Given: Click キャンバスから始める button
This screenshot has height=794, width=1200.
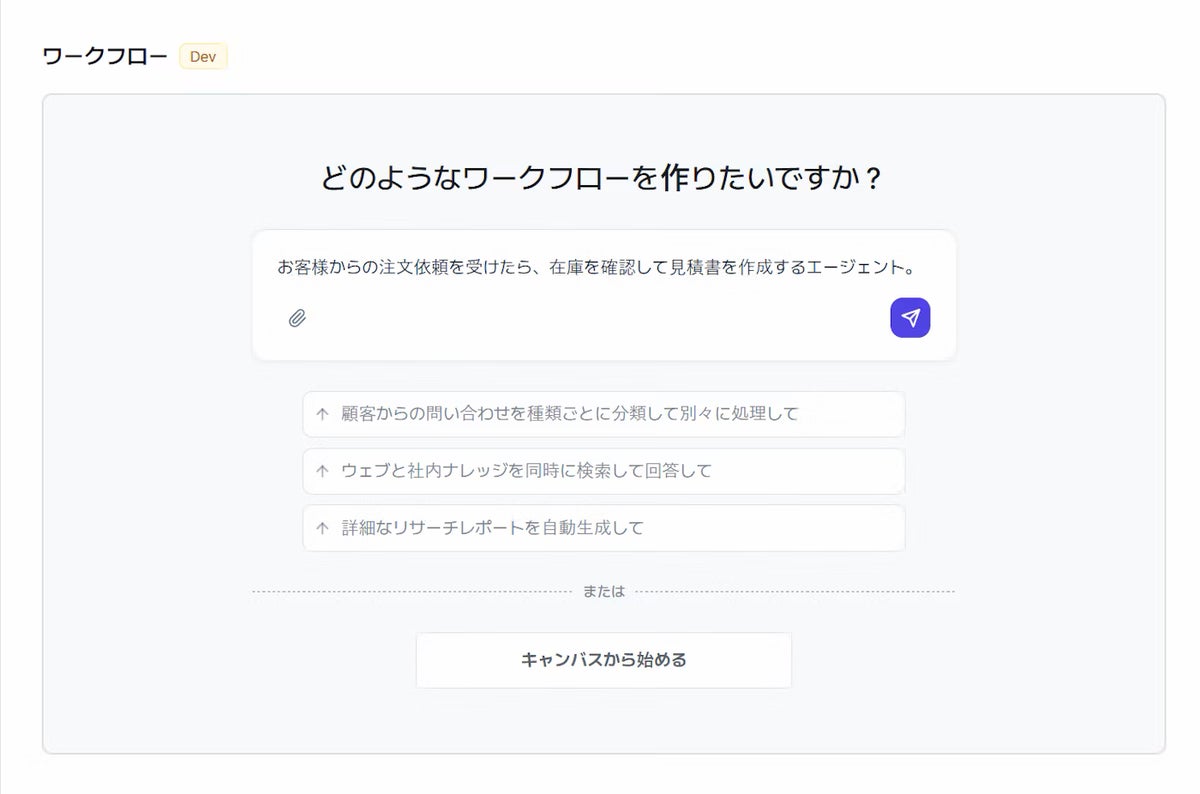Looking at the screenshot, I should 603,660.
